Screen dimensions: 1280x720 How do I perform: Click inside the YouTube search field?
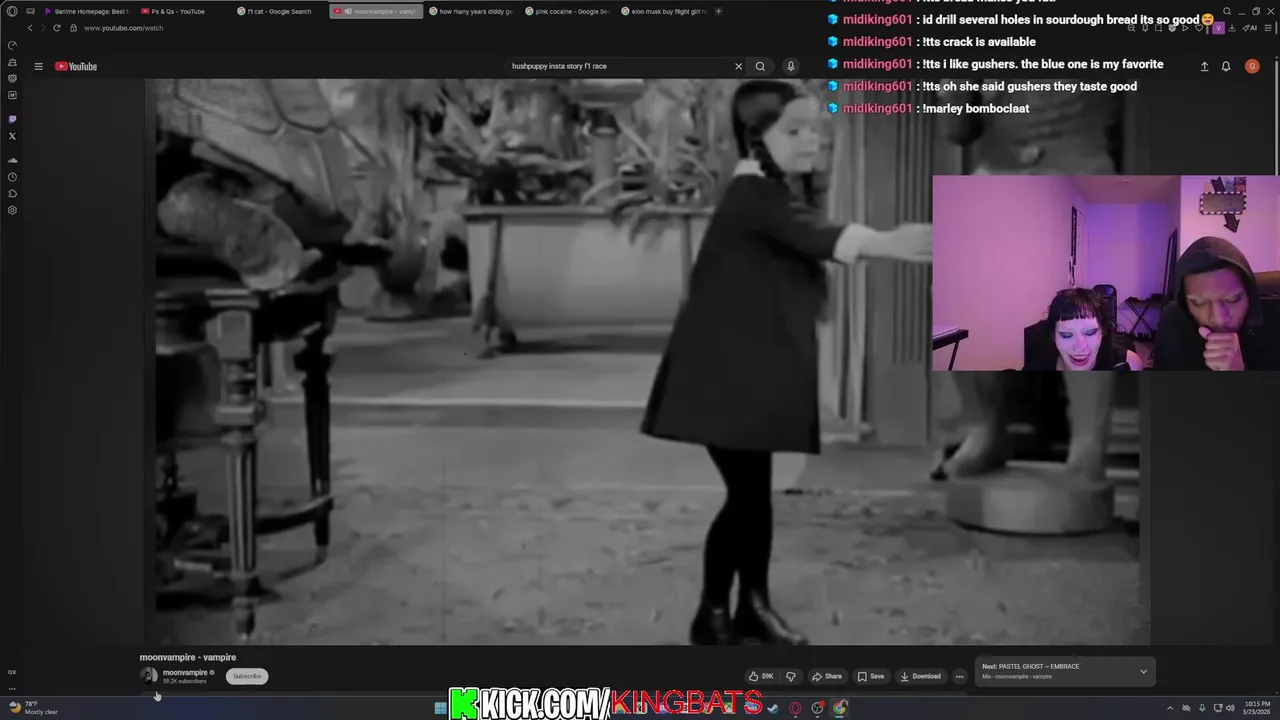(620, 66)
